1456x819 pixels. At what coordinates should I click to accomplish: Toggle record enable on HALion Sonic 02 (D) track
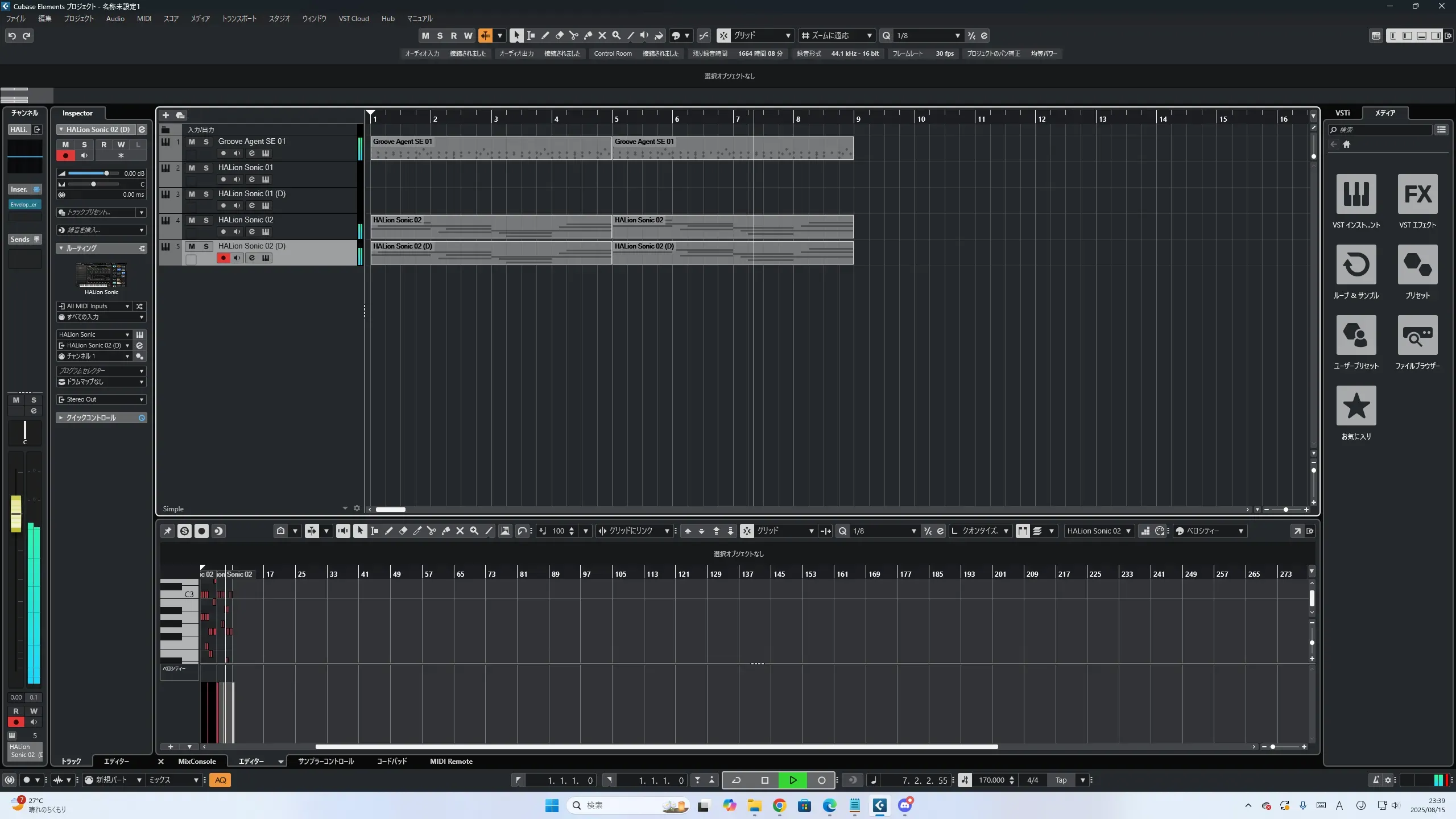(223, 258)
